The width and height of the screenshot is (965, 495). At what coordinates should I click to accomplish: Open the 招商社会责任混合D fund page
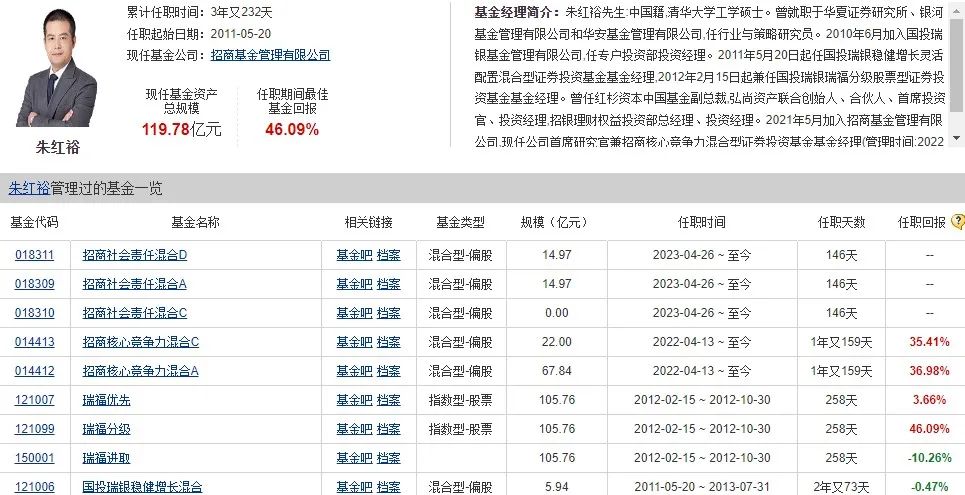(135, 255)
